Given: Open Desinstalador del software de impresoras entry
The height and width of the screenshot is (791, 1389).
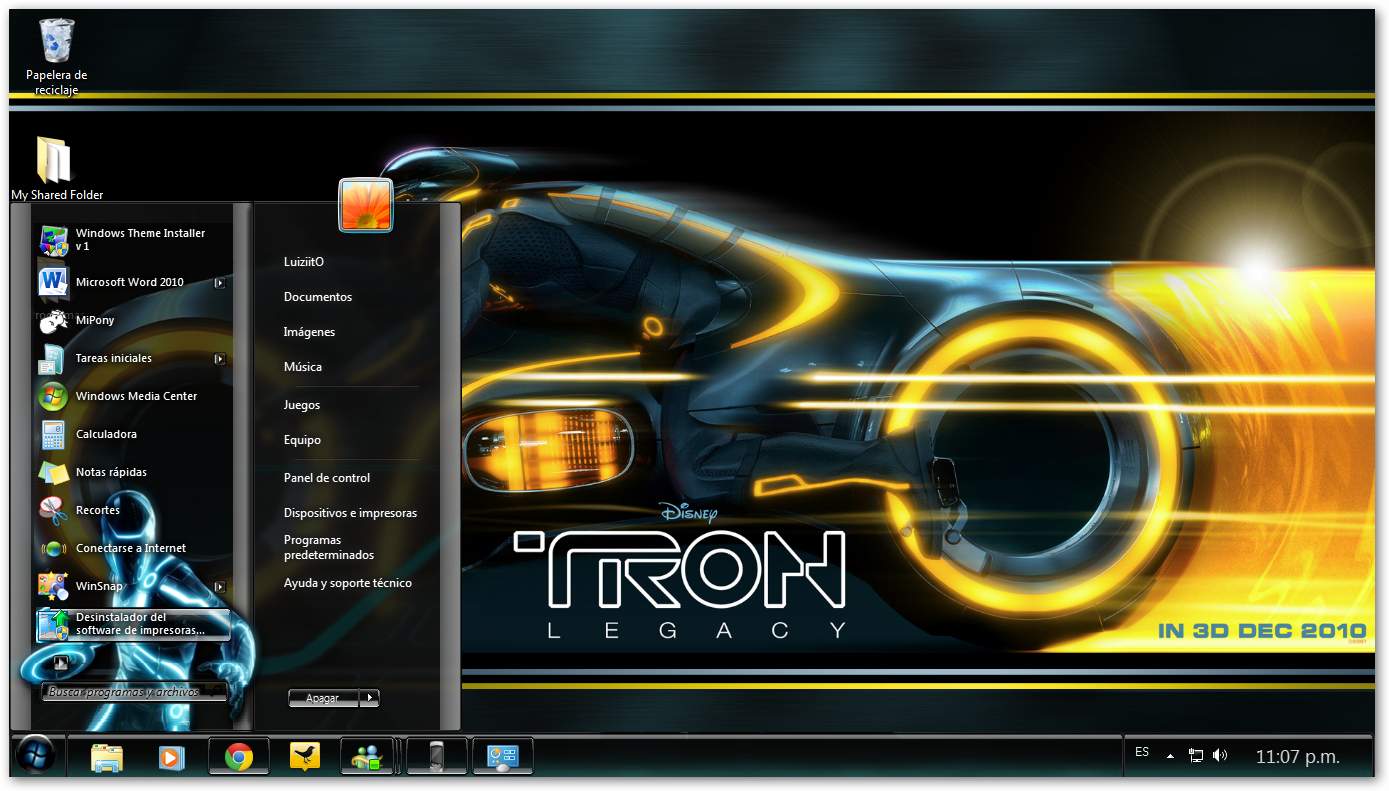Looking at the screenshot, I should 133,624.
